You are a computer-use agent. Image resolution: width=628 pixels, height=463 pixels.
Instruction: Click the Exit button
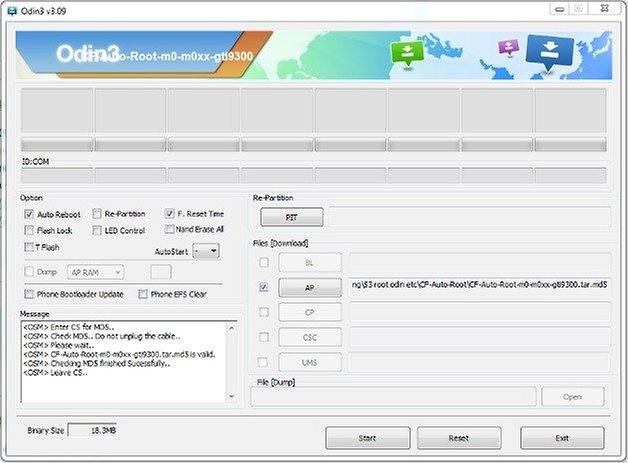click(562, 438)
